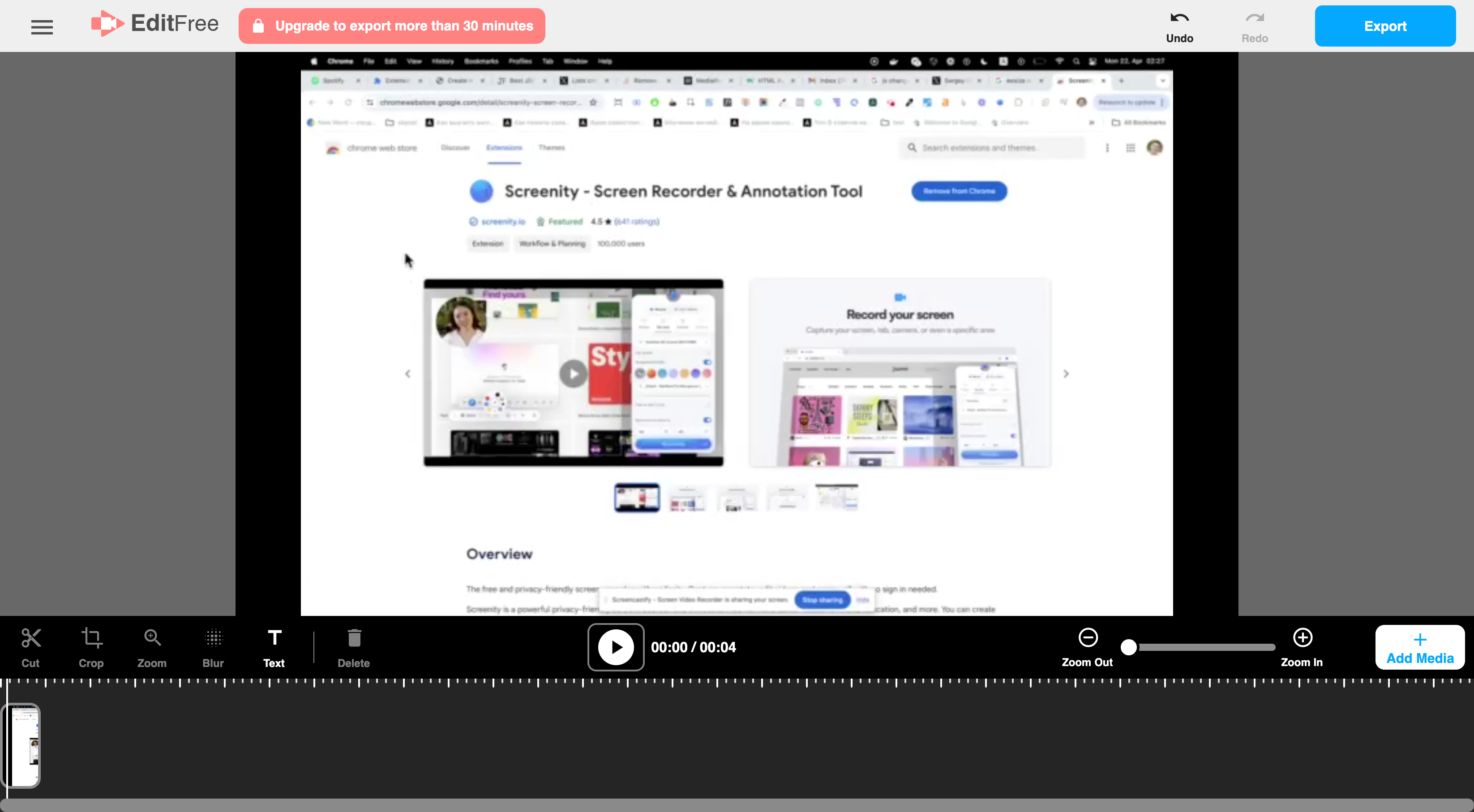Select the Crop tool
The height and width of the screenshot is (812, 1474).
91,647
